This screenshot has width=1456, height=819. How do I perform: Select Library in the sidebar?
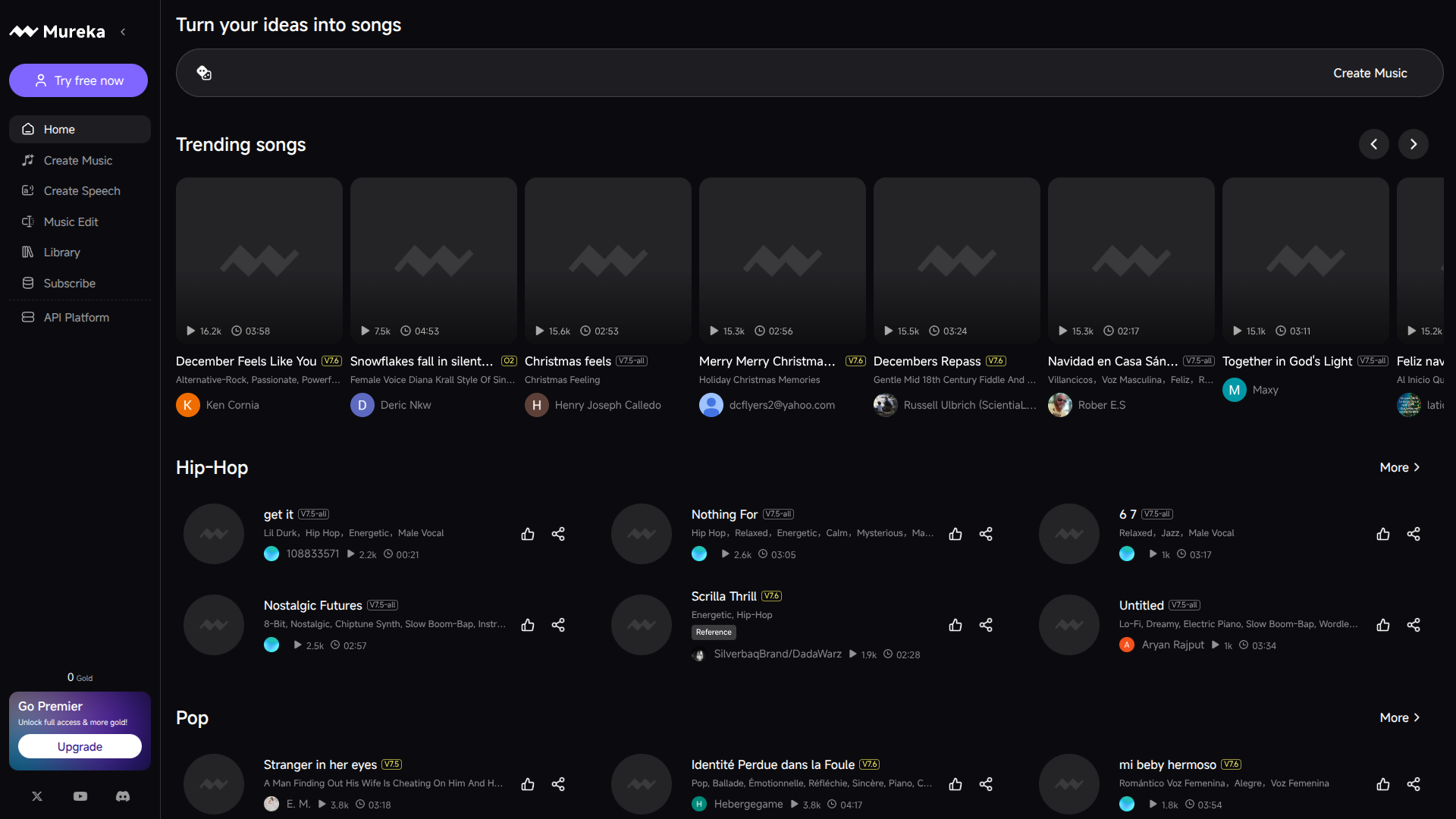coord(62,252)
